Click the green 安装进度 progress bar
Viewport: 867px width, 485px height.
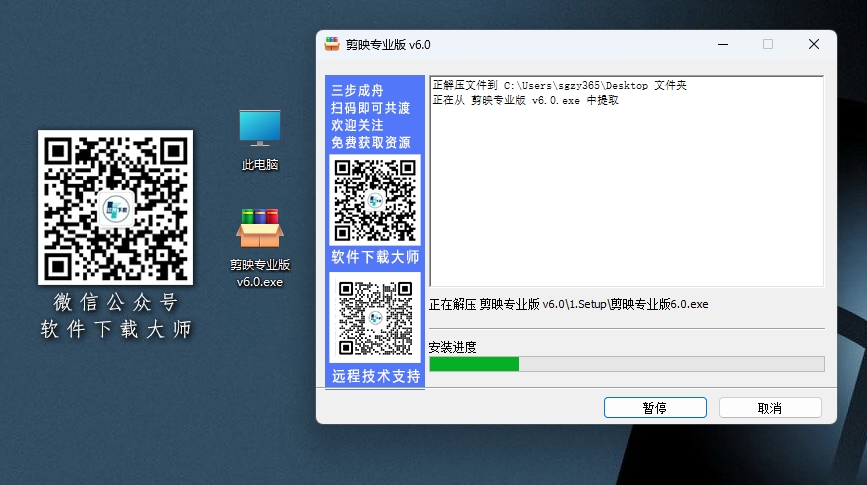coord(627,364)
